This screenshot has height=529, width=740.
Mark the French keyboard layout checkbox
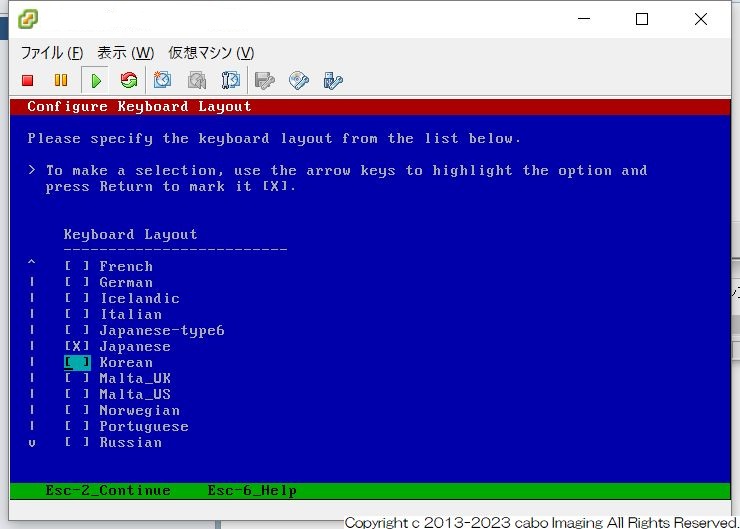(77, 266)
